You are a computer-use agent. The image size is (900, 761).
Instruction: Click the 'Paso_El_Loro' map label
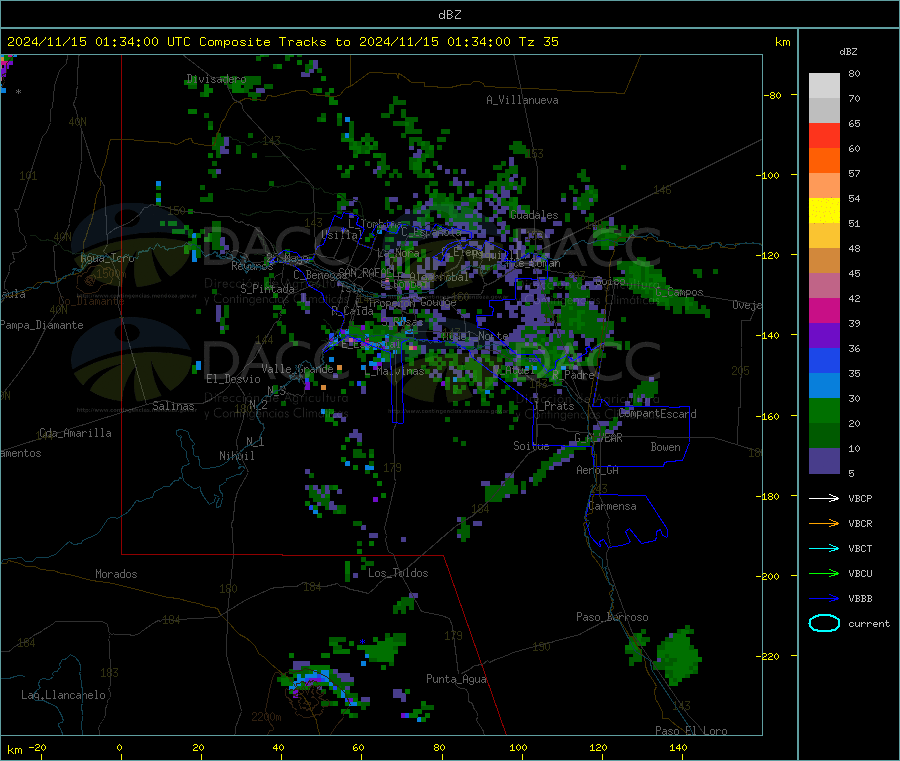click(x=691, y=731)
